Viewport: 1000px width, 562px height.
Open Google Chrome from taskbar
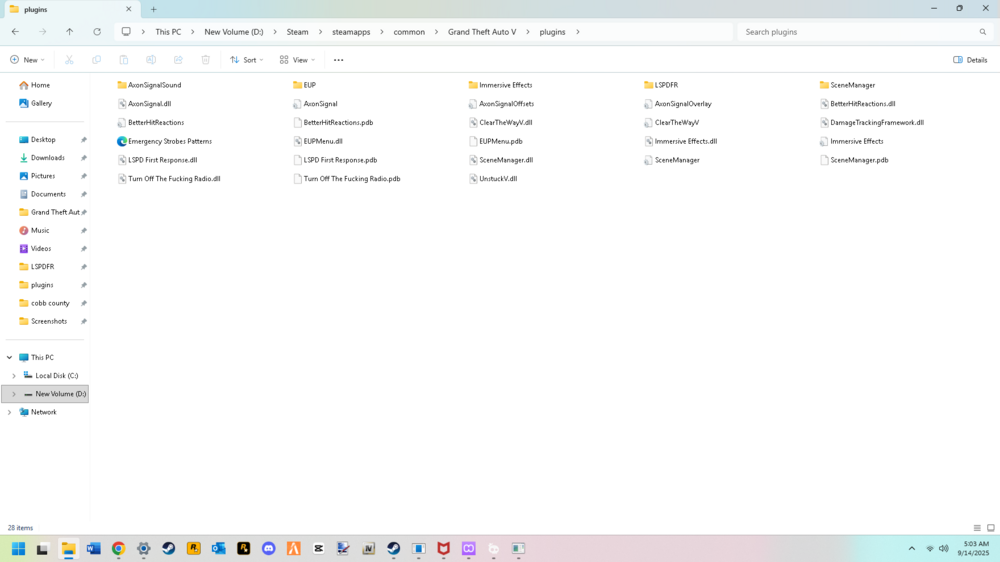pyautogui.click(x=119, y=549)
